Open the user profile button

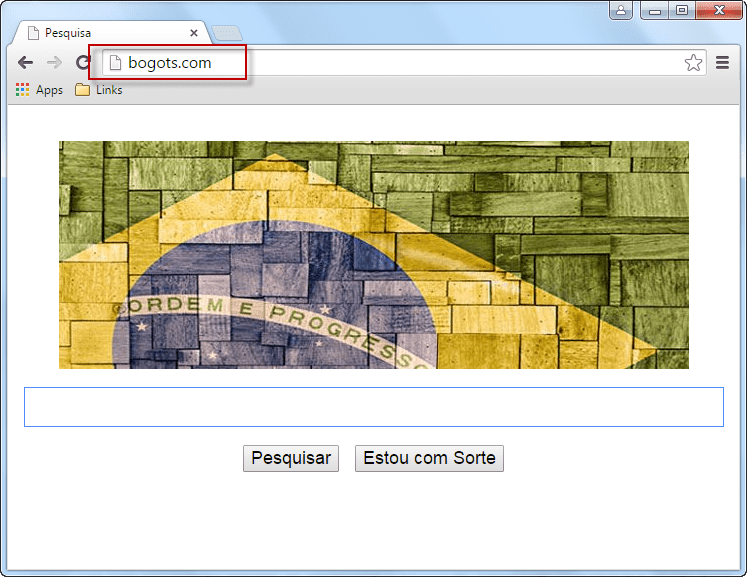tap(621, 10)
